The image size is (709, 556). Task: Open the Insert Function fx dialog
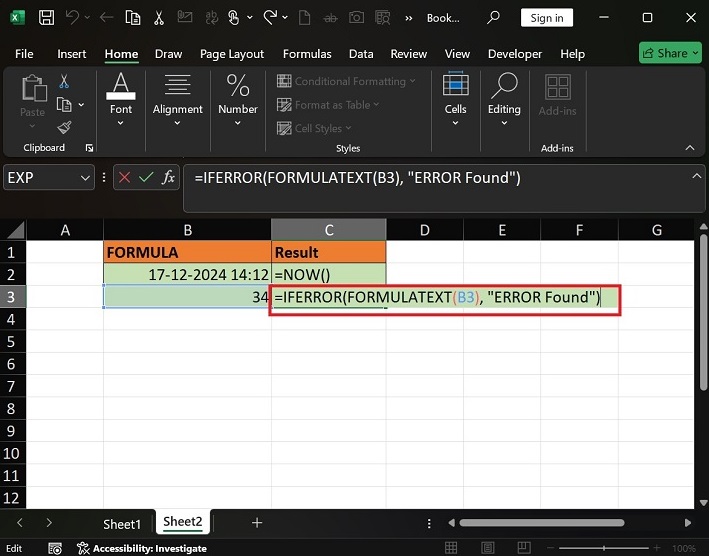[x=169, y=177]
